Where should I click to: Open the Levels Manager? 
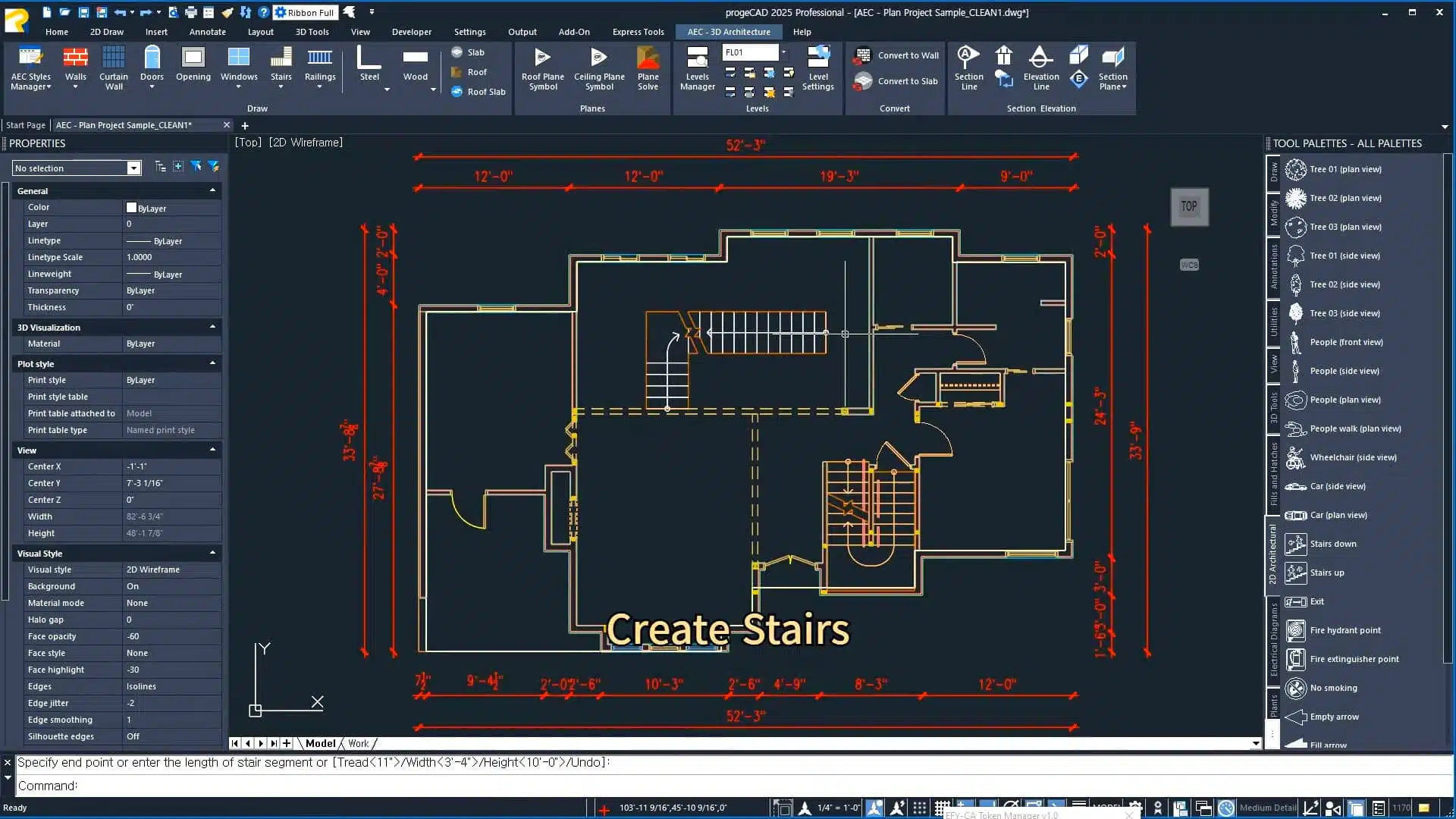point(697,68)
